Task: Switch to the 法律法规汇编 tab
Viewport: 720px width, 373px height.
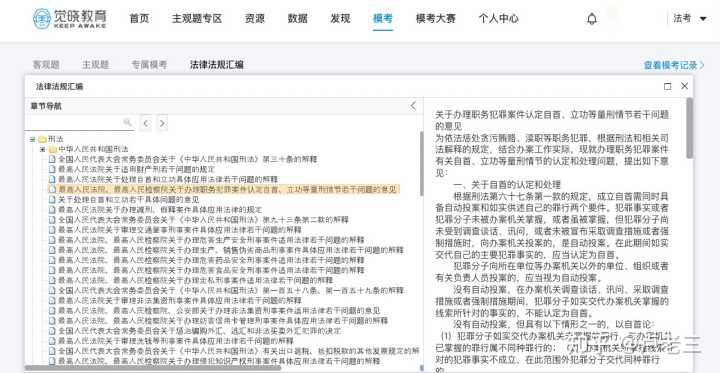Action: pos(217,65)
